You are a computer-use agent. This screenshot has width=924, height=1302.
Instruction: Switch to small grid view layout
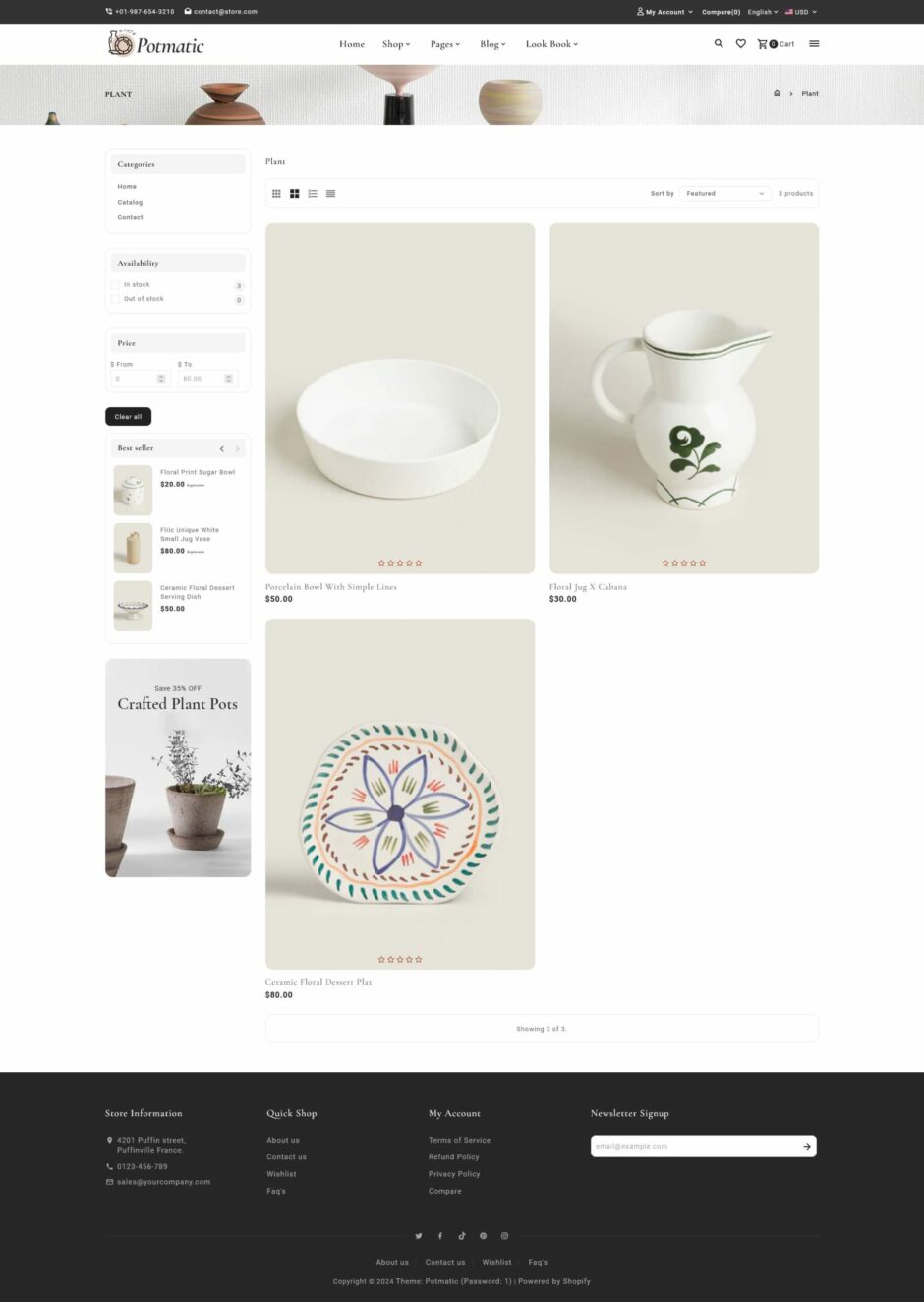pyautogui.click(x=276, y=194)
